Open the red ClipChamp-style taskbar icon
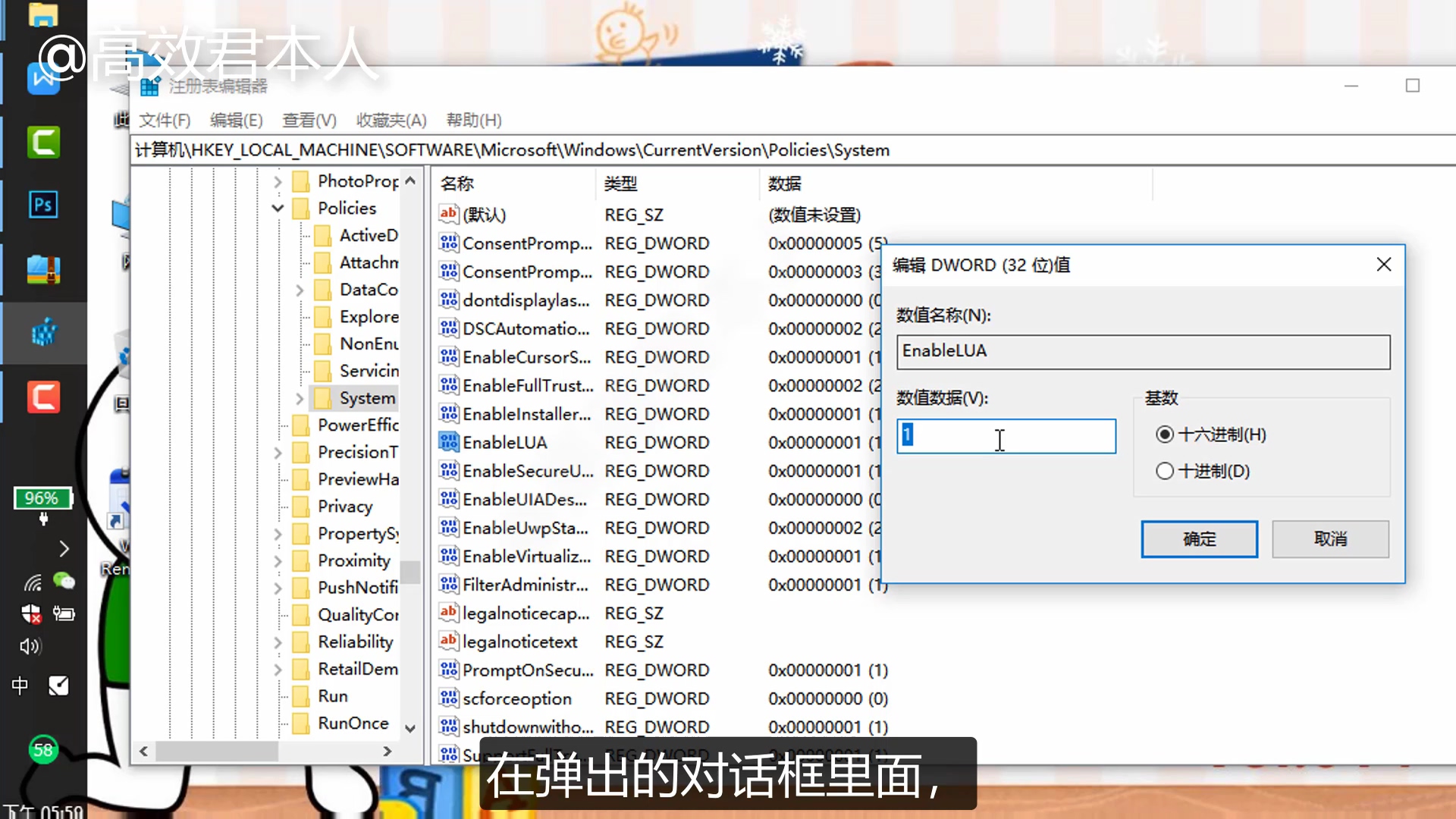Screen dimensions: 1456x819 (43, 396)
